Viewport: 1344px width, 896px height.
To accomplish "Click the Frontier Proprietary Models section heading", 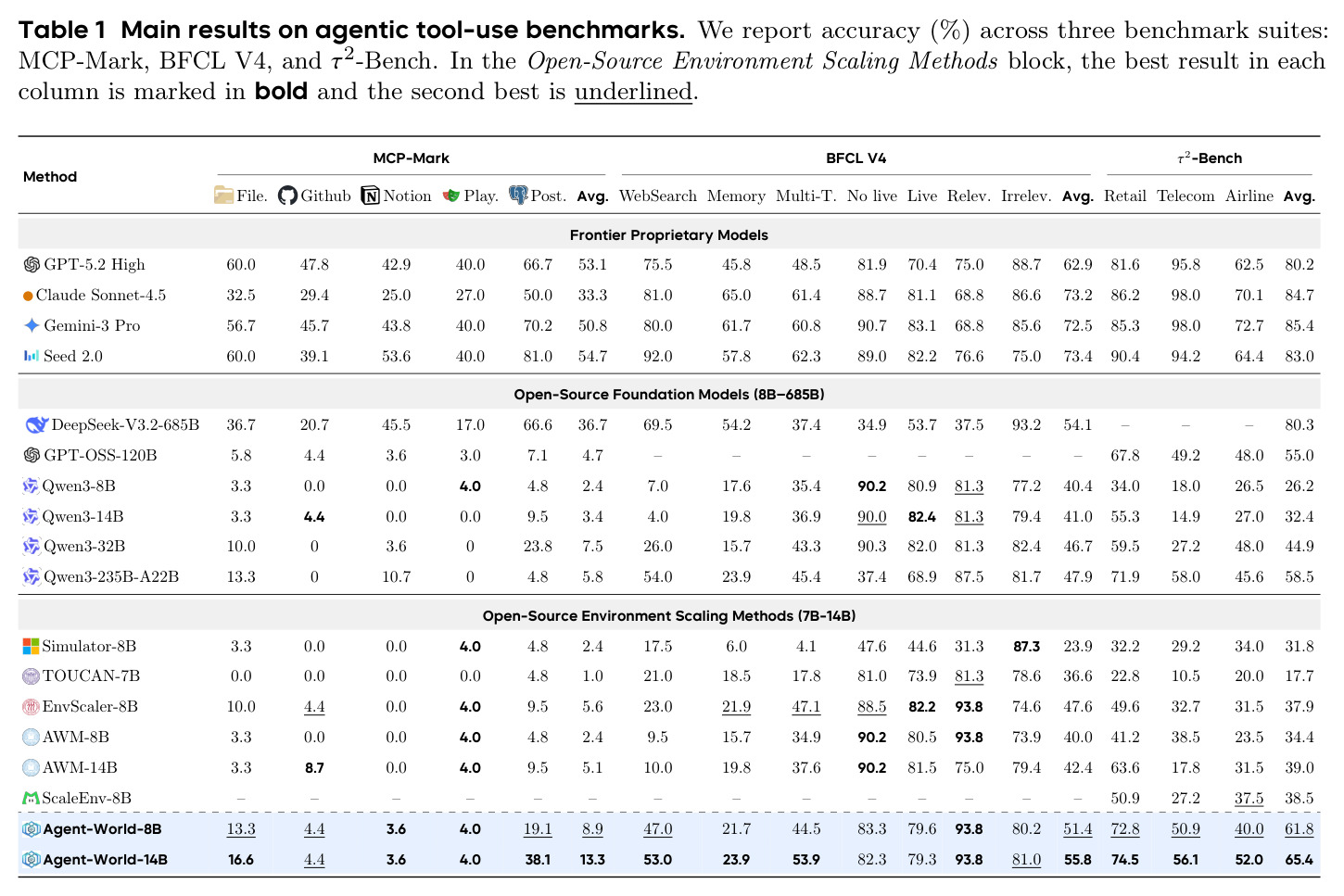I will (669, 235).
